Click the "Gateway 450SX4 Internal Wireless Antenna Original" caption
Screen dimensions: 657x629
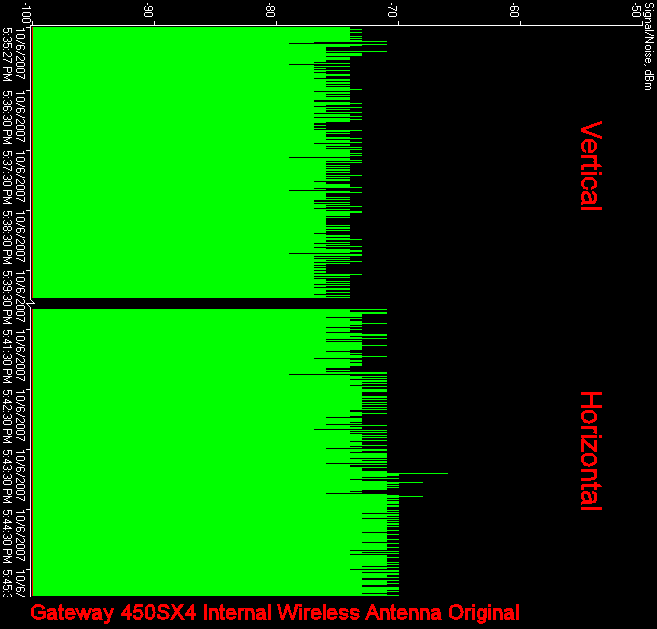(275, 613)
